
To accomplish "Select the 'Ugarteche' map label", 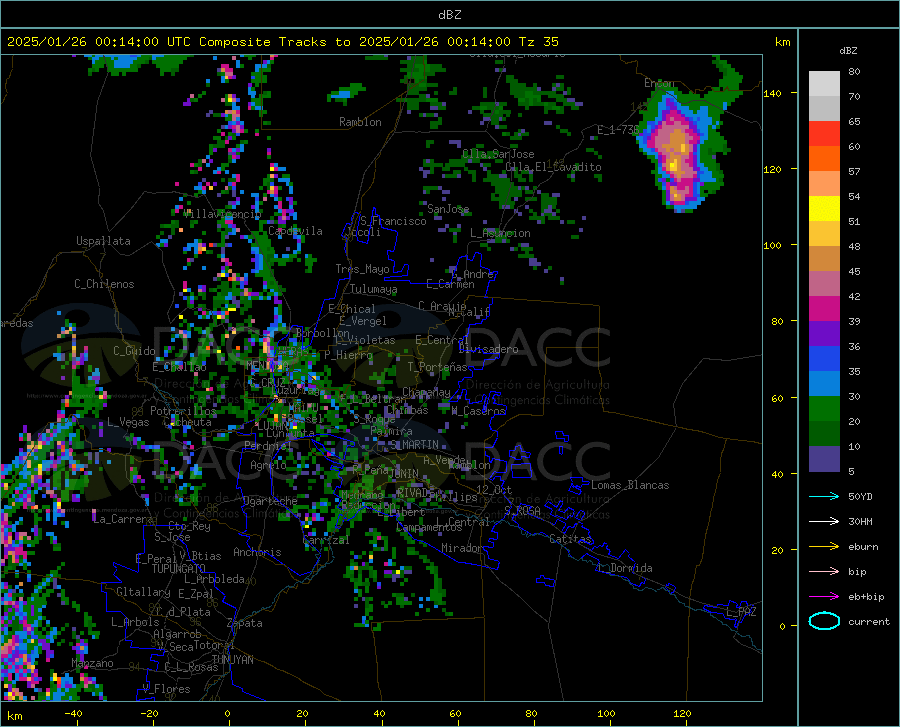I will pos(270,500).
